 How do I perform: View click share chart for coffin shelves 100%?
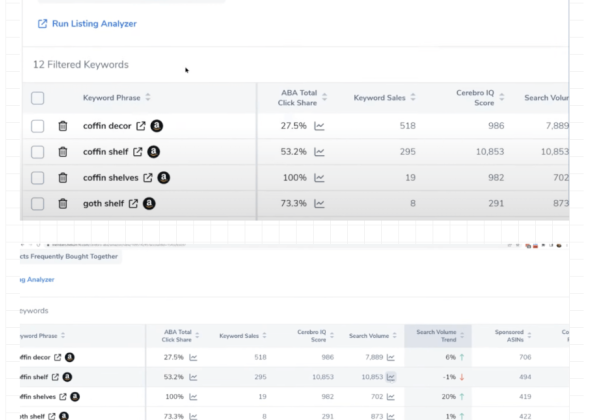[319, 178]
